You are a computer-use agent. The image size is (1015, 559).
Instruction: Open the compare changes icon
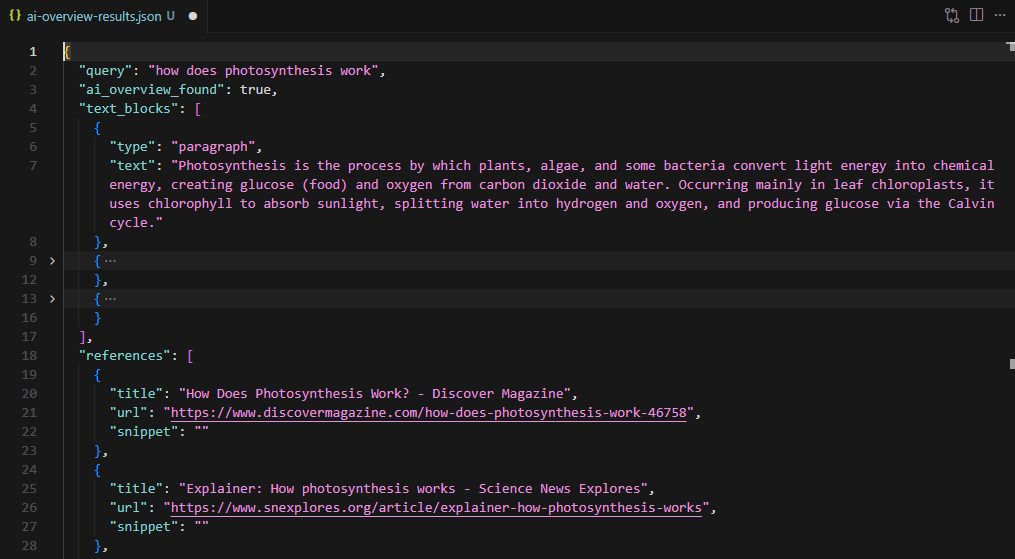952,16
